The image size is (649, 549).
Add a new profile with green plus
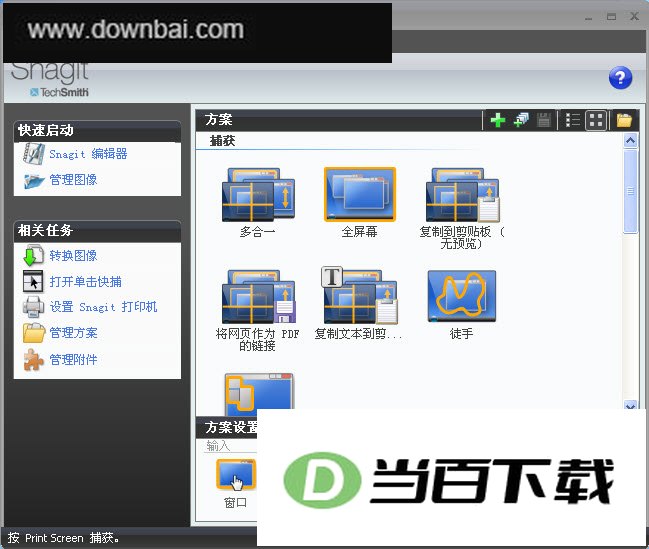(x=498, y=120)
